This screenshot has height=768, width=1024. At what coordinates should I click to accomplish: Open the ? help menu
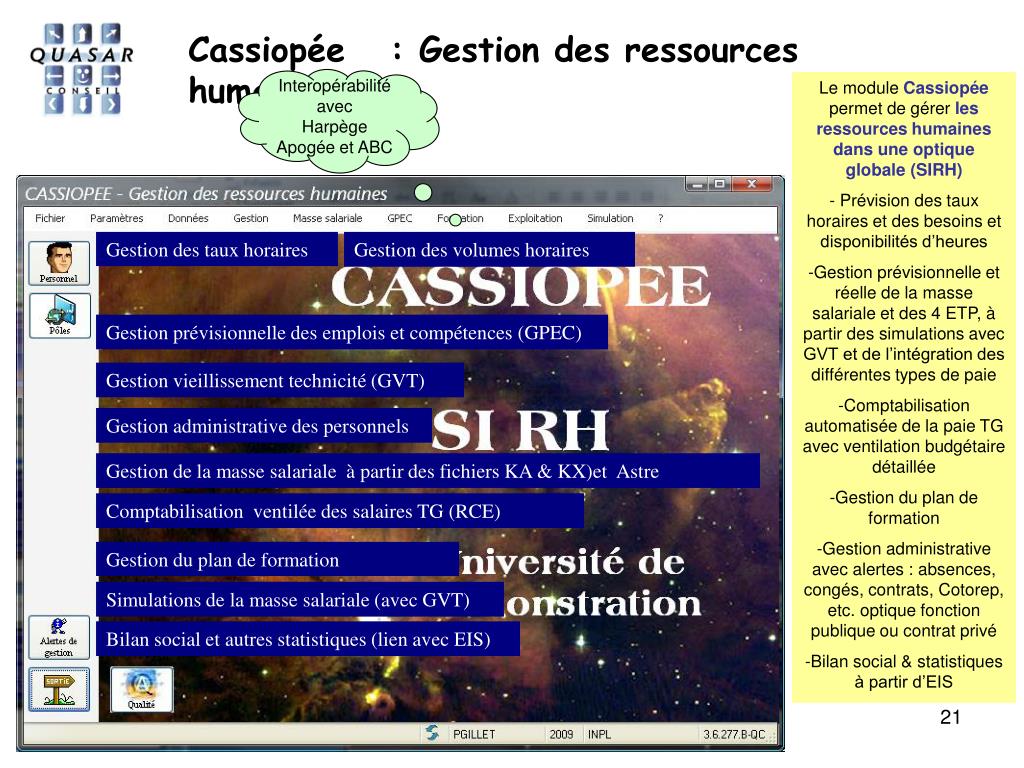[661, 218]
